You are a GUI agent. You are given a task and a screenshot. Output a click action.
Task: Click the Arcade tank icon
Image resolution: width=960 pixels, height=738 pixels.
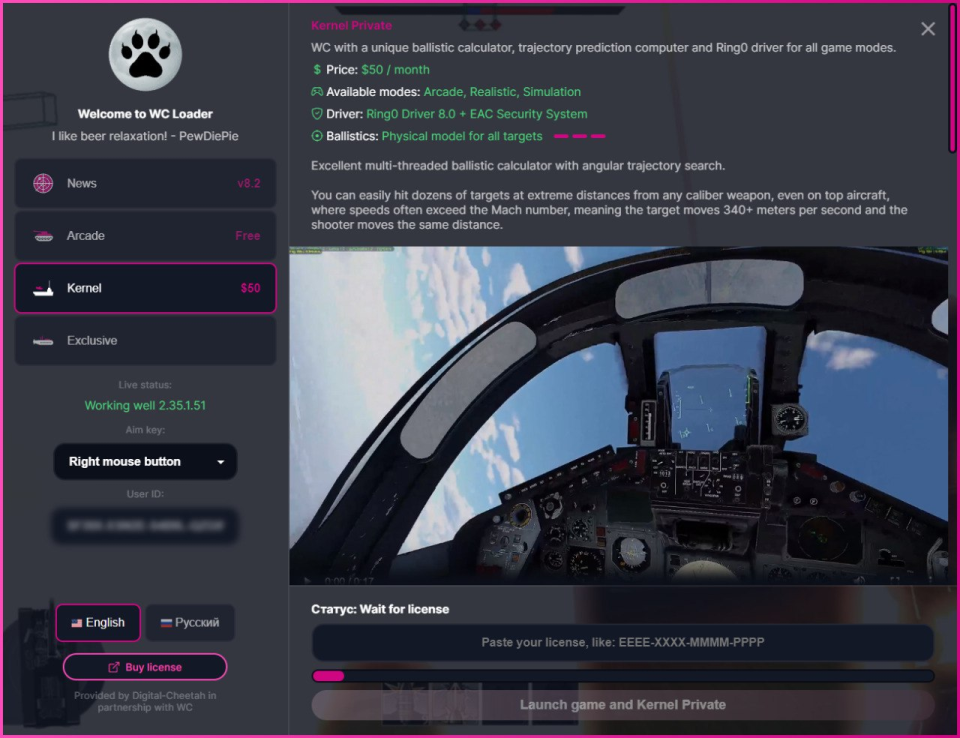click(43, 236)
